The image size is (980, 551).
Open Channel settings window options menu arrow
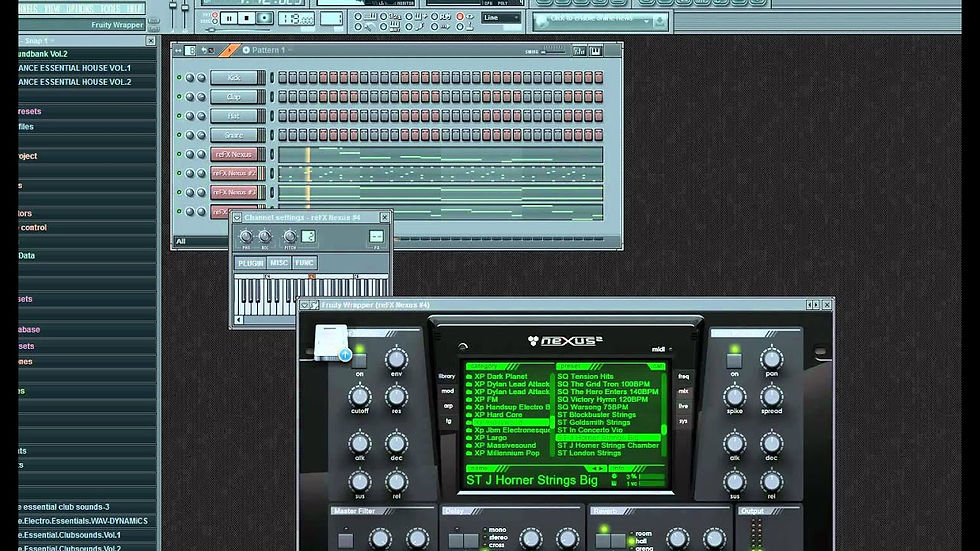pos(237,217)
